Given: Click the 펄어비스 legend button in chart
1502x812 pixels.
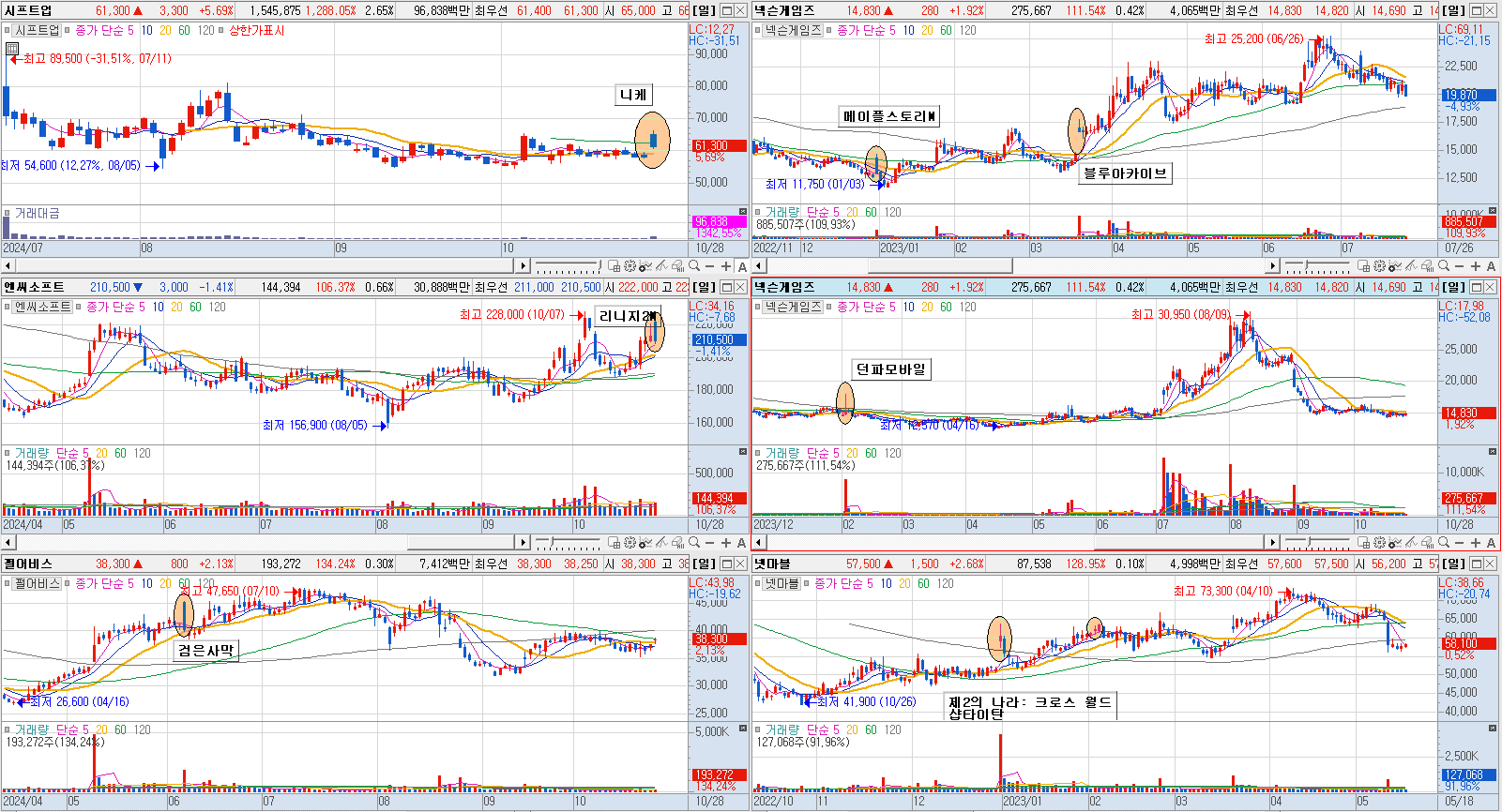Looking at the screenshot, I should pos(38,583).
